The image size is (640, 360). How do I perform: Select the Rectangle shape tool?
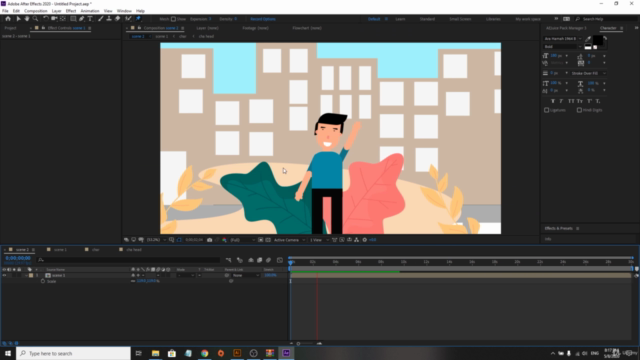tap(73, 19)
